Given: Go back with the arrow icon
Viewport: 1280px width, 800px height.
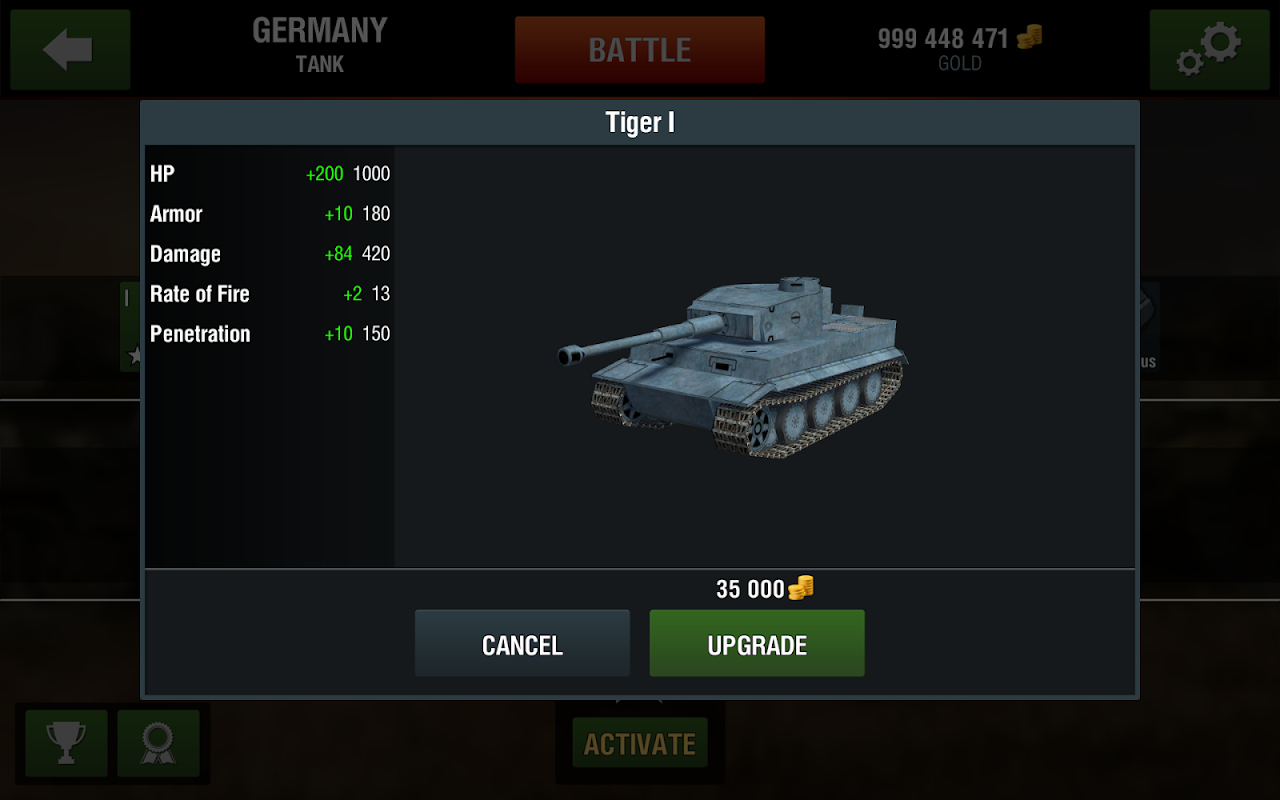Looking at the screenshot, I should tap(70, 50).
